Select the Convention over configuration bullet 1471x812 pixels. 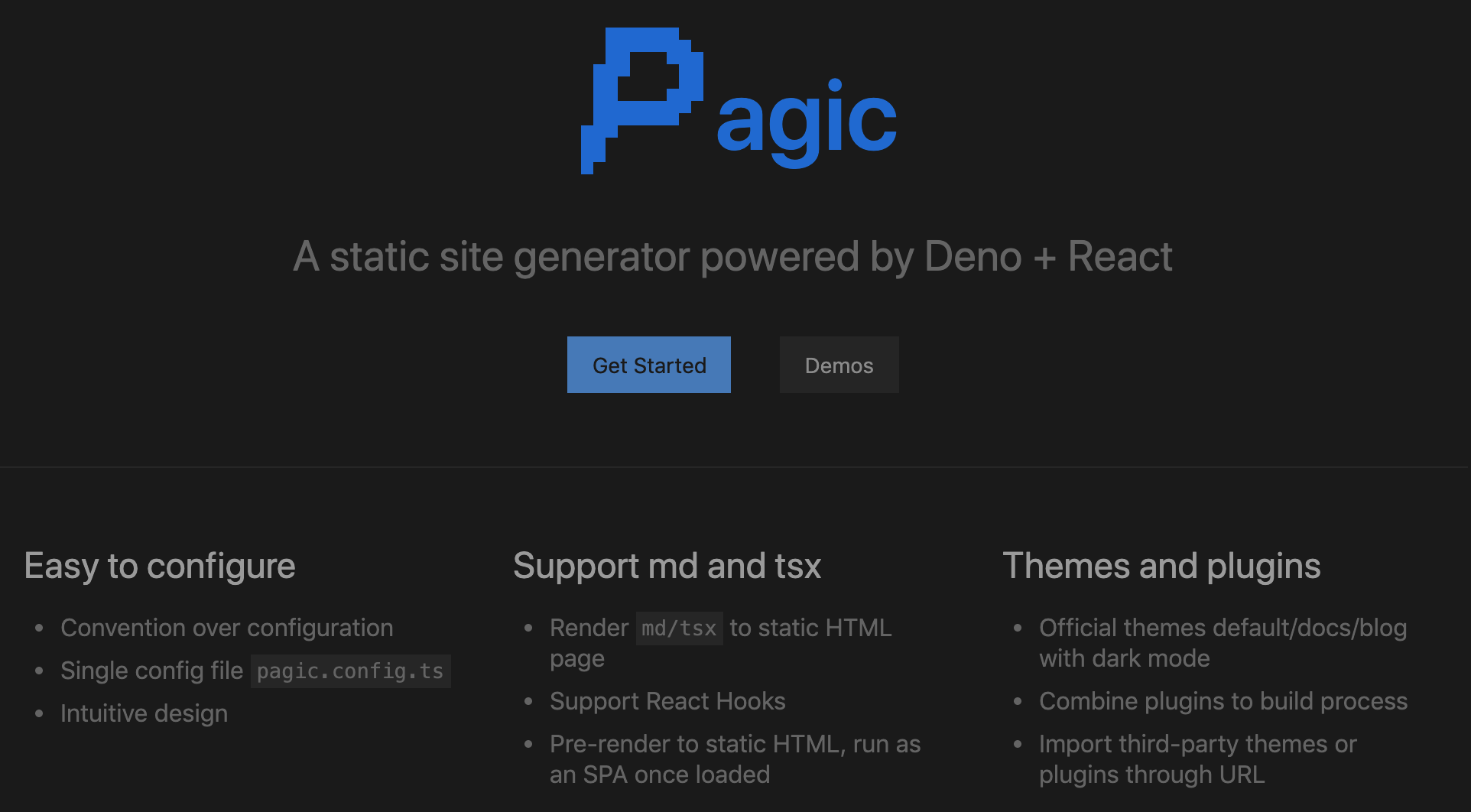(226, 628)
